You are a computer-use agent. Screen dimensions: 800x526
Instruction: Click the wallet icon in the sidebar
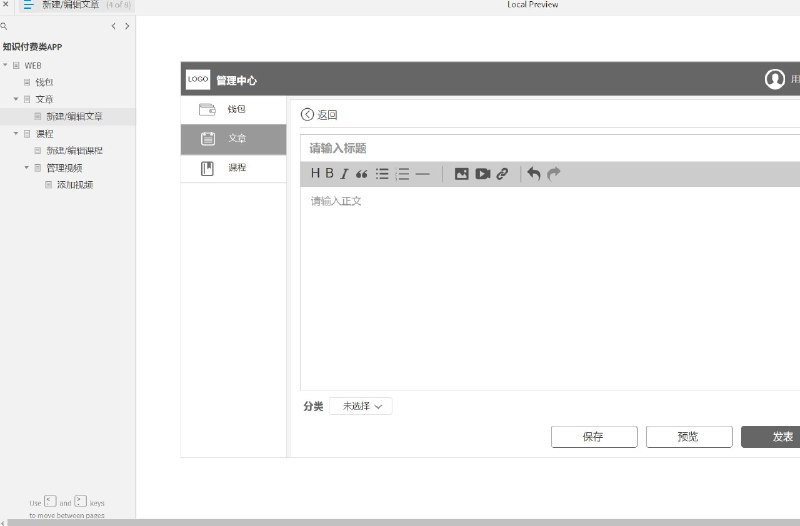207,109
